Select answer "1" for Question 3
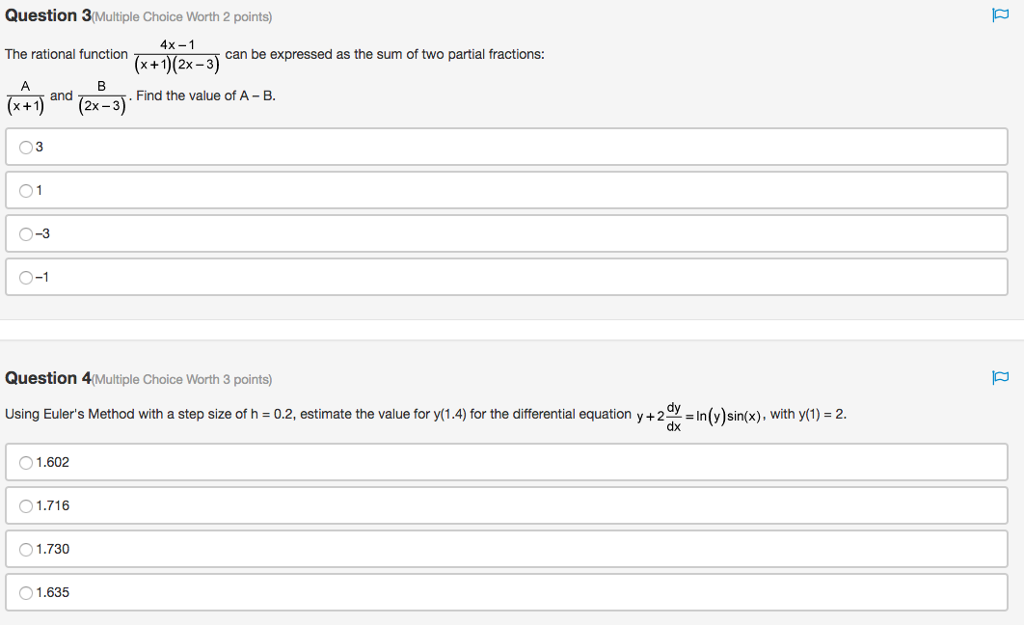The image size is (1024, 625). tap(24, 190)
